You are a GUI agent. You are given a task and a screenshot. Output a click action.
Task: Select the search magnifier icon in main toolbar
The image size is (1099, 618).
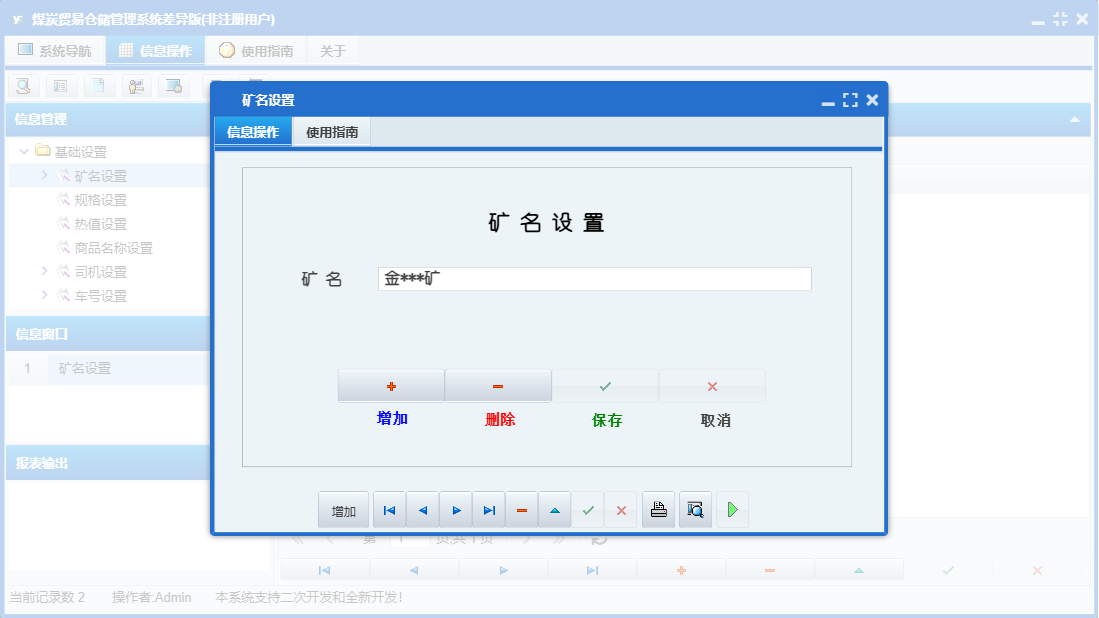click(x=22, y=86)
